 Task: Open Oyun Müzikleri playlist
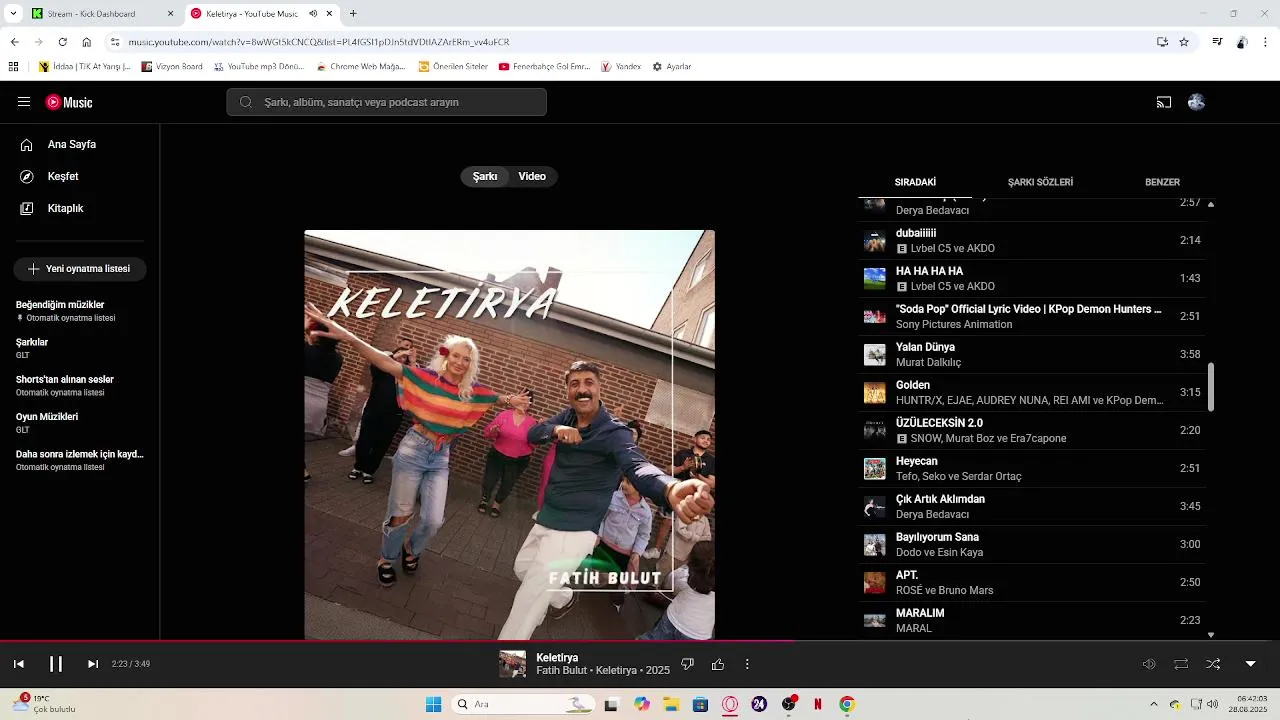click(x=80, y=423)
